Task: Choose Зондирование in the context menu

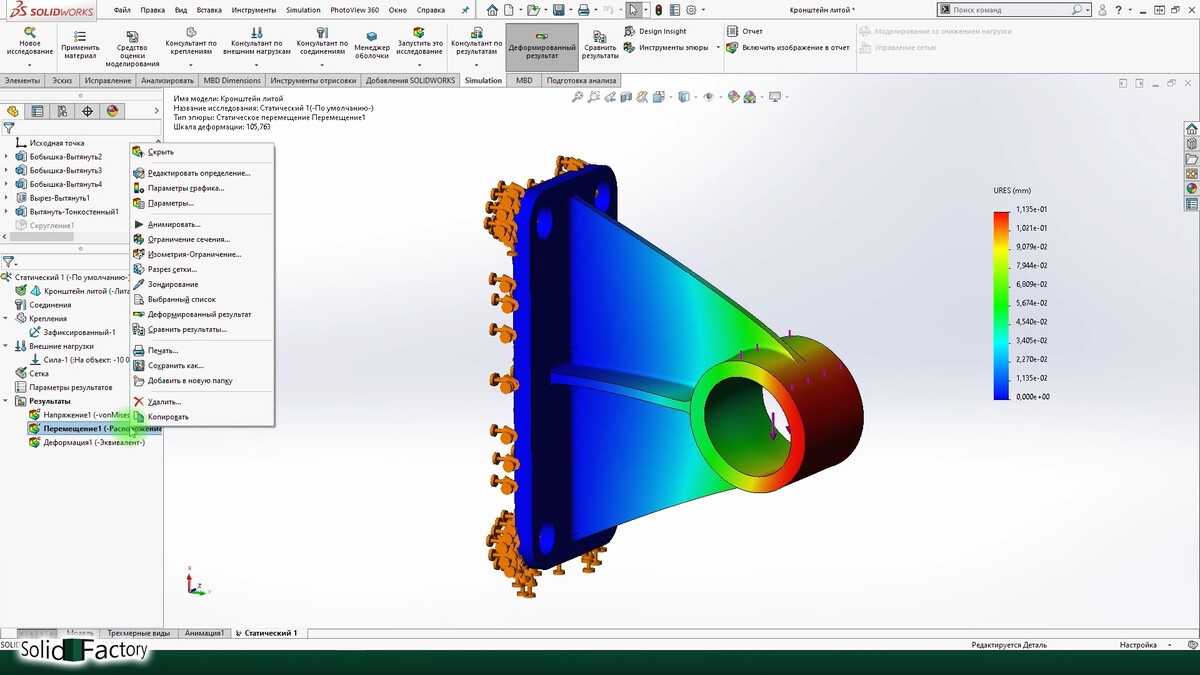Action: [173, 284]
